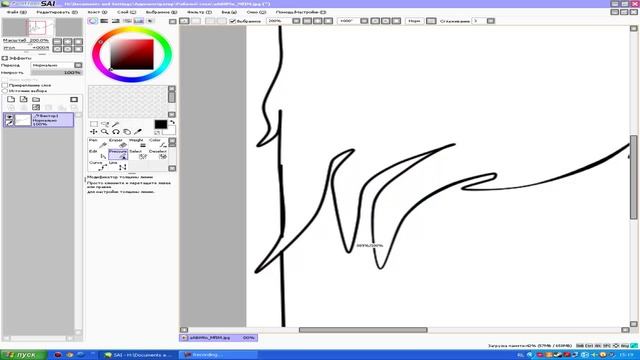This screenshot has width=640, height=360.
Task: Select the zoom magnifier tool
Action: (105, 132)
